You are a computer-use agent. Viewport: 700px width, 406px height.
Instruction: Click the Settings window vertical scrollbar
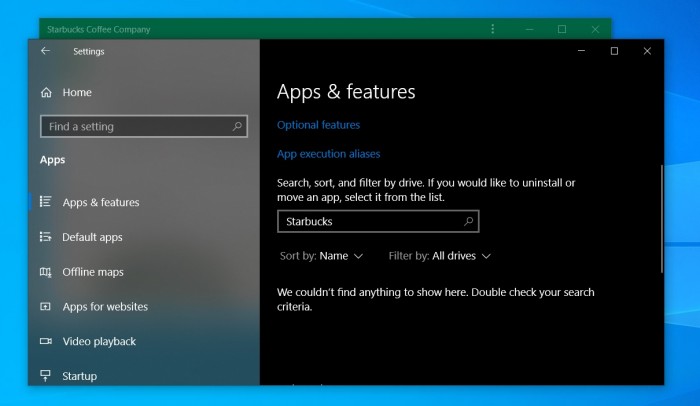click(x=662, y=219)
